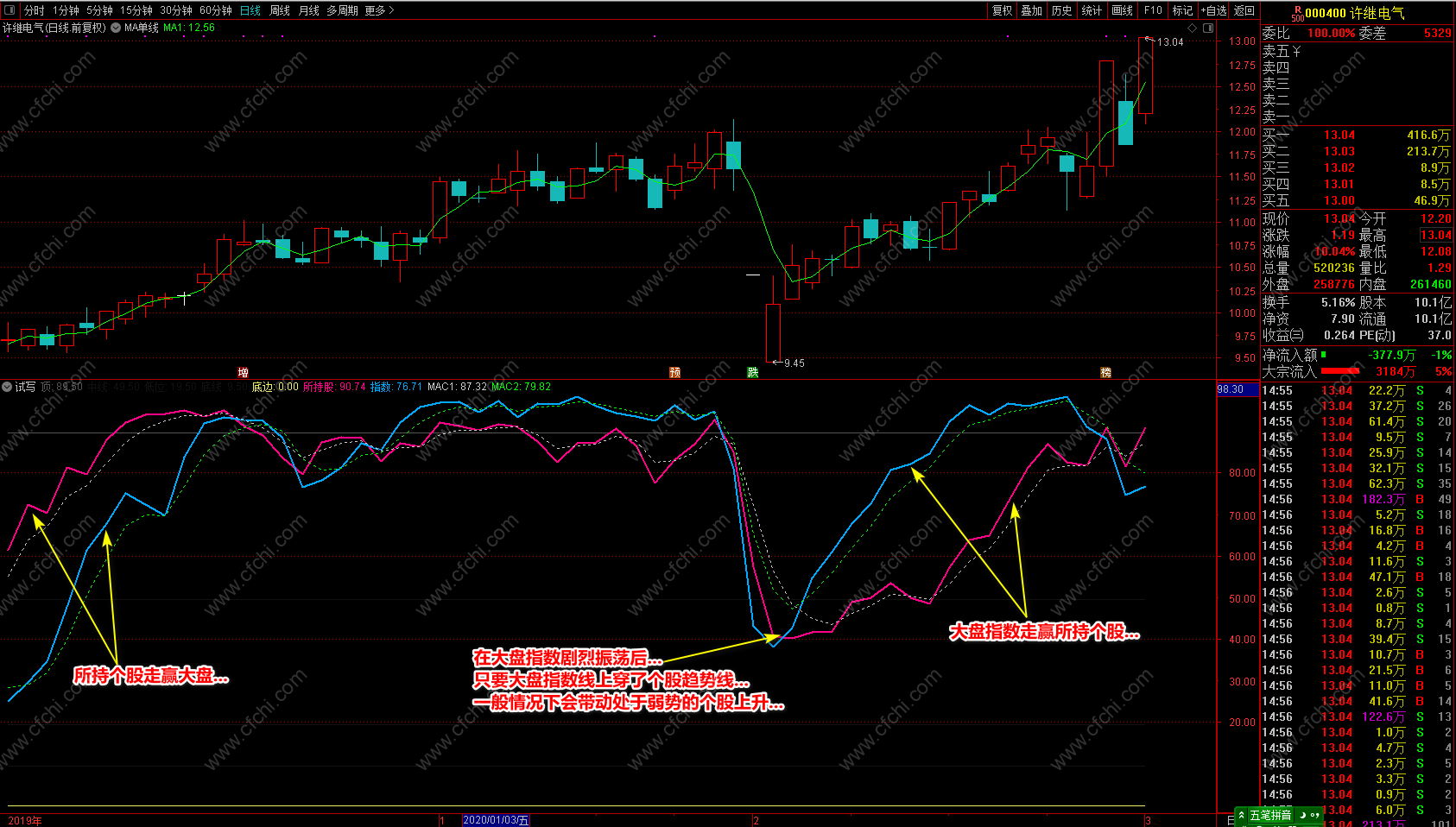The image size is (1456, 827).
Task: Click the 返回 back button
Action: tap(1244, 10)
